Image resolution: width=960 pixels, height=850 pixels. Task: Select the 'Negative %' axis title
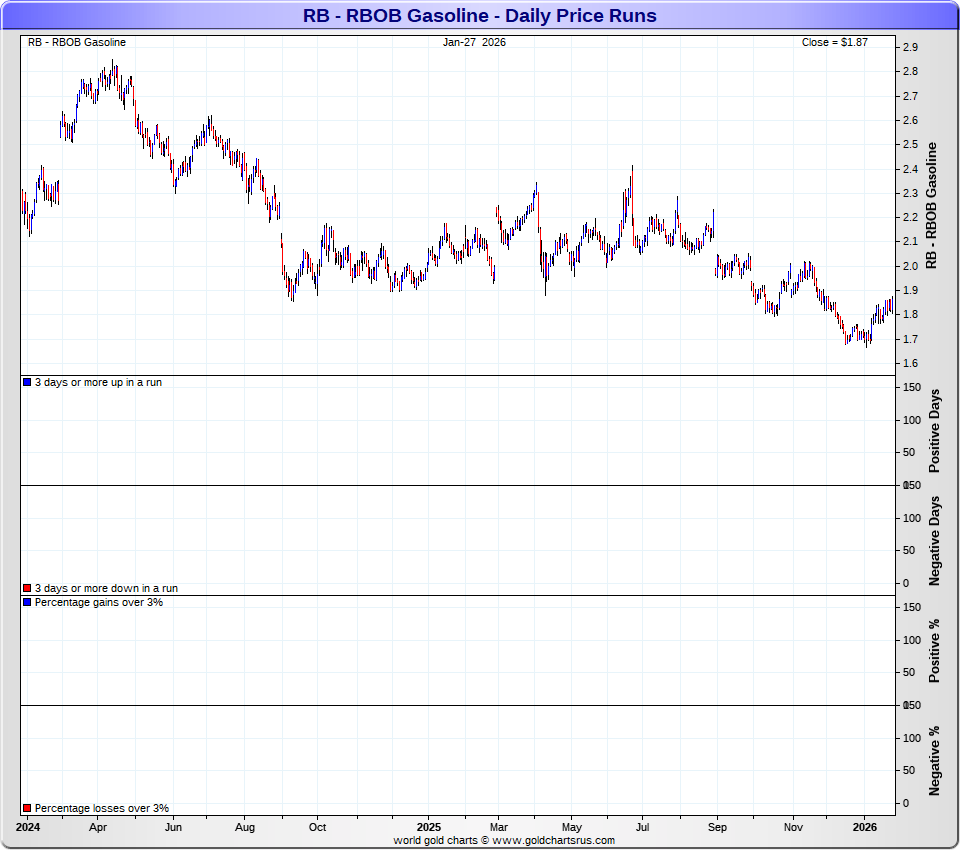(935, 760)
